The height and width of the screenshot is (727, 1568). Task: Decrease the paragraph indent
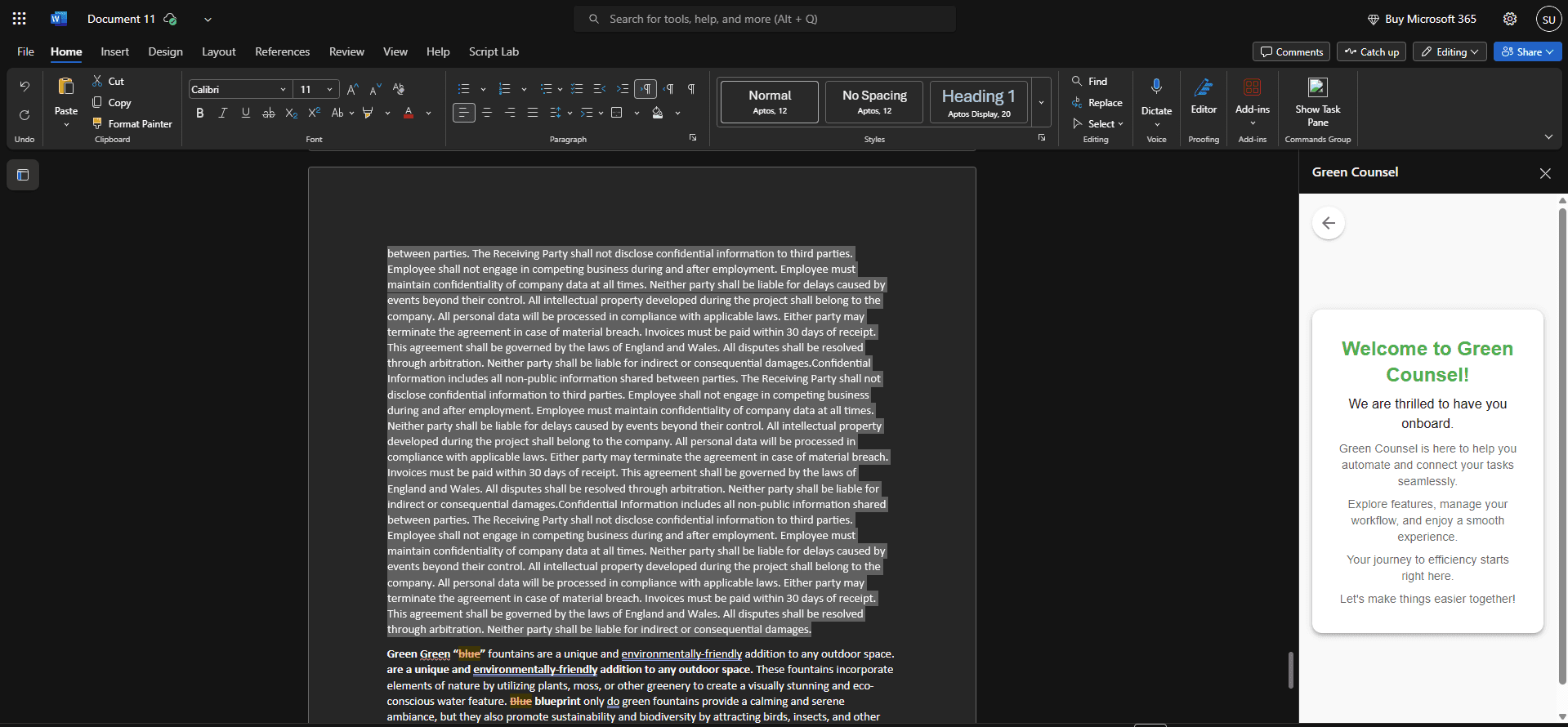coord(600,89)
